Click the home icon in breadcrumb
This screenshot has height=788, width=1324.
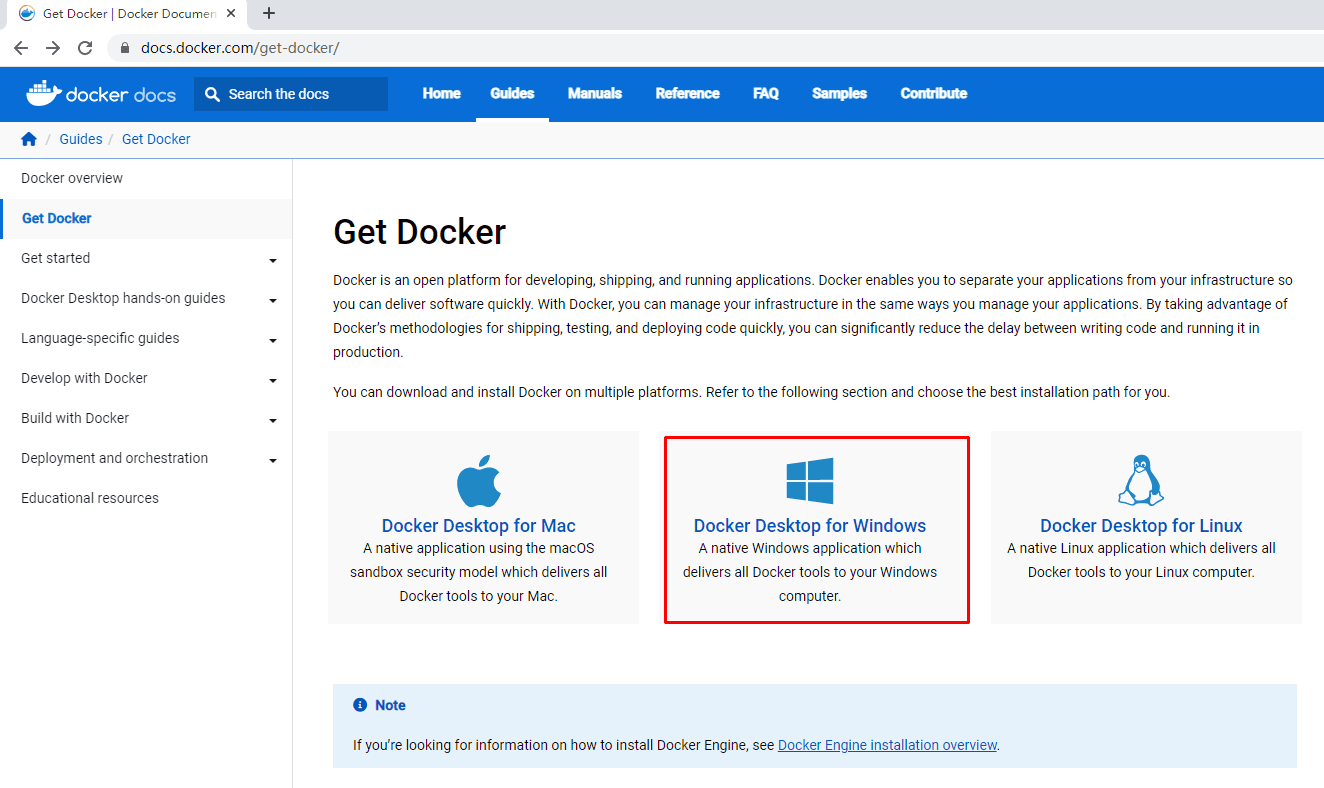pyautogui.click(x=29, y=139)
